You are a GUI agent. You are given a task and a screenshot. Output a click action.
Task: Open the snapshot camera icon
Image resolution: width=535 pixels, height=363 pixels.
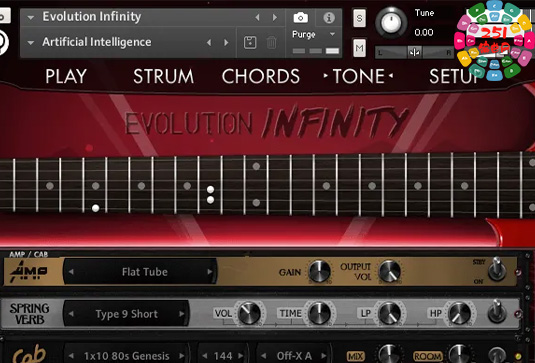[x=301, y=17]
